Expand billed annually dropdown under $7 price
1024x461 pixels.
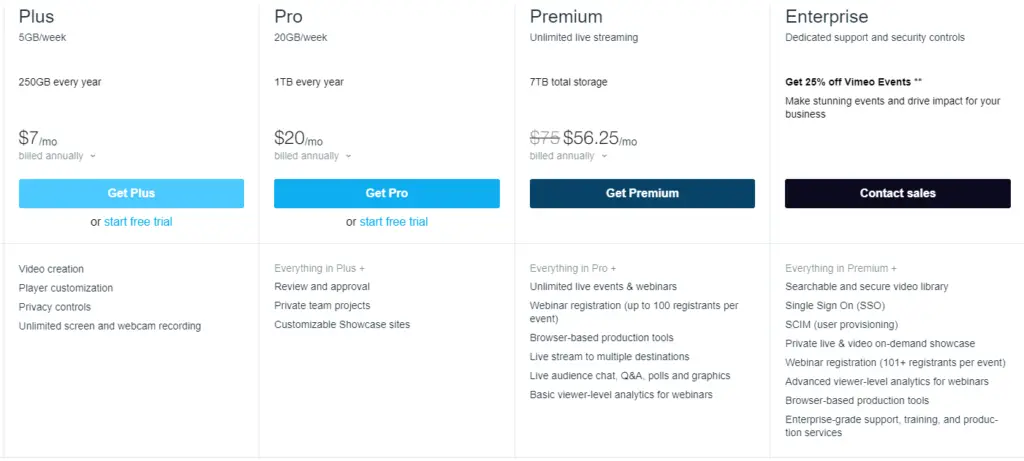pos(57,156)
